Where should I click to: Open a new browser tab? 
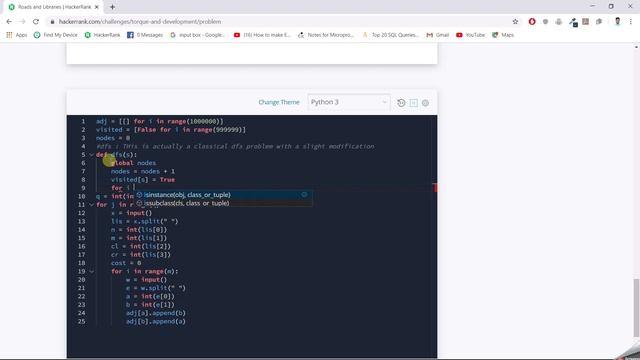click(112, 7)
